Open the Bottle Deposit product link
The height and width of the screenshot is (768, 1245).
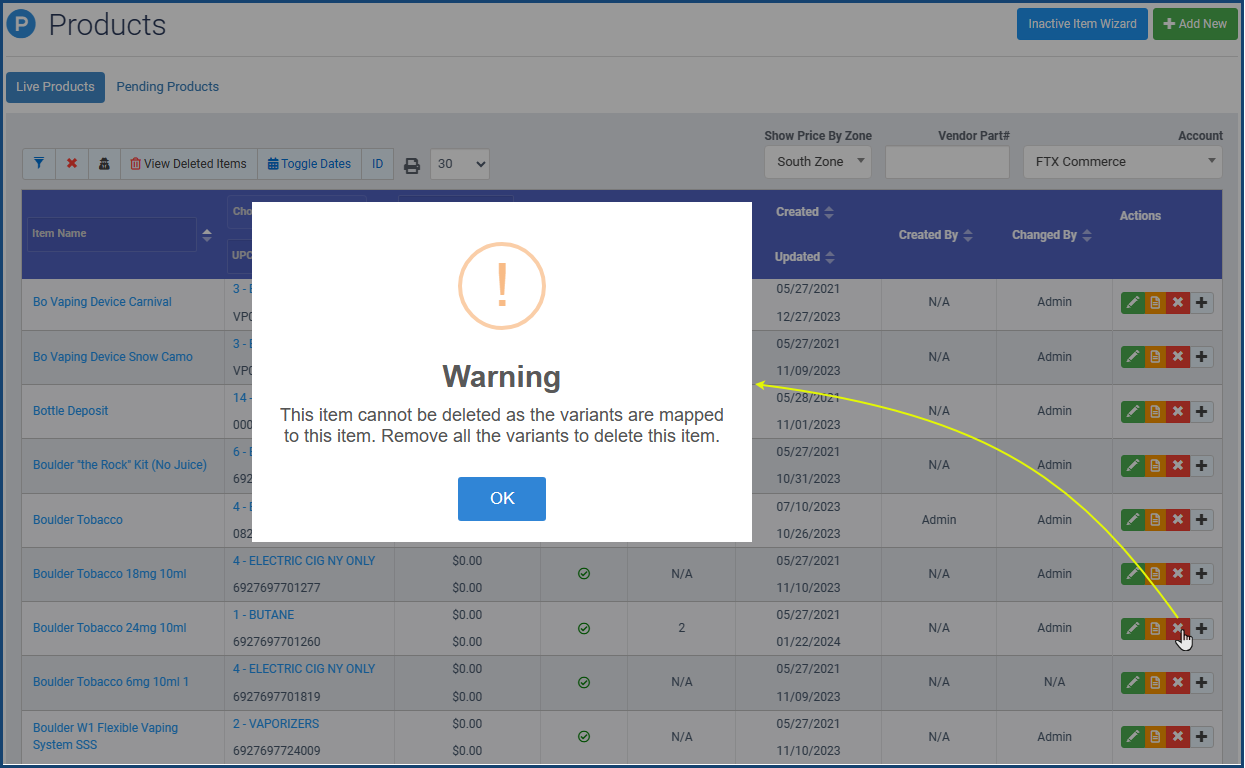coord(70,411)
